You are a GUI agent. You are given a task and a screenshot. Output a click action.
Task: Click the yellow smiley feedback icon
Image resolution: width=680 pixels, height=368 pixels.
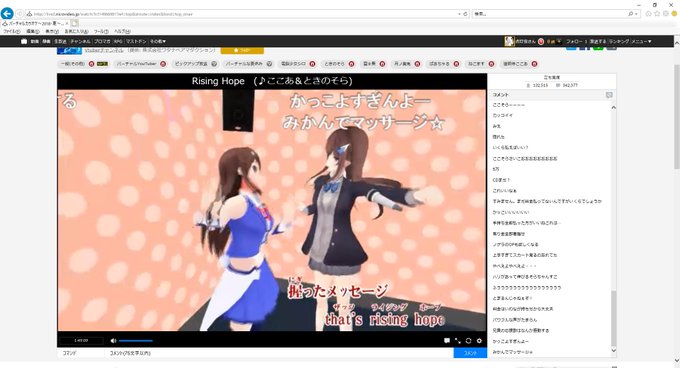click(x=674, y=14)
